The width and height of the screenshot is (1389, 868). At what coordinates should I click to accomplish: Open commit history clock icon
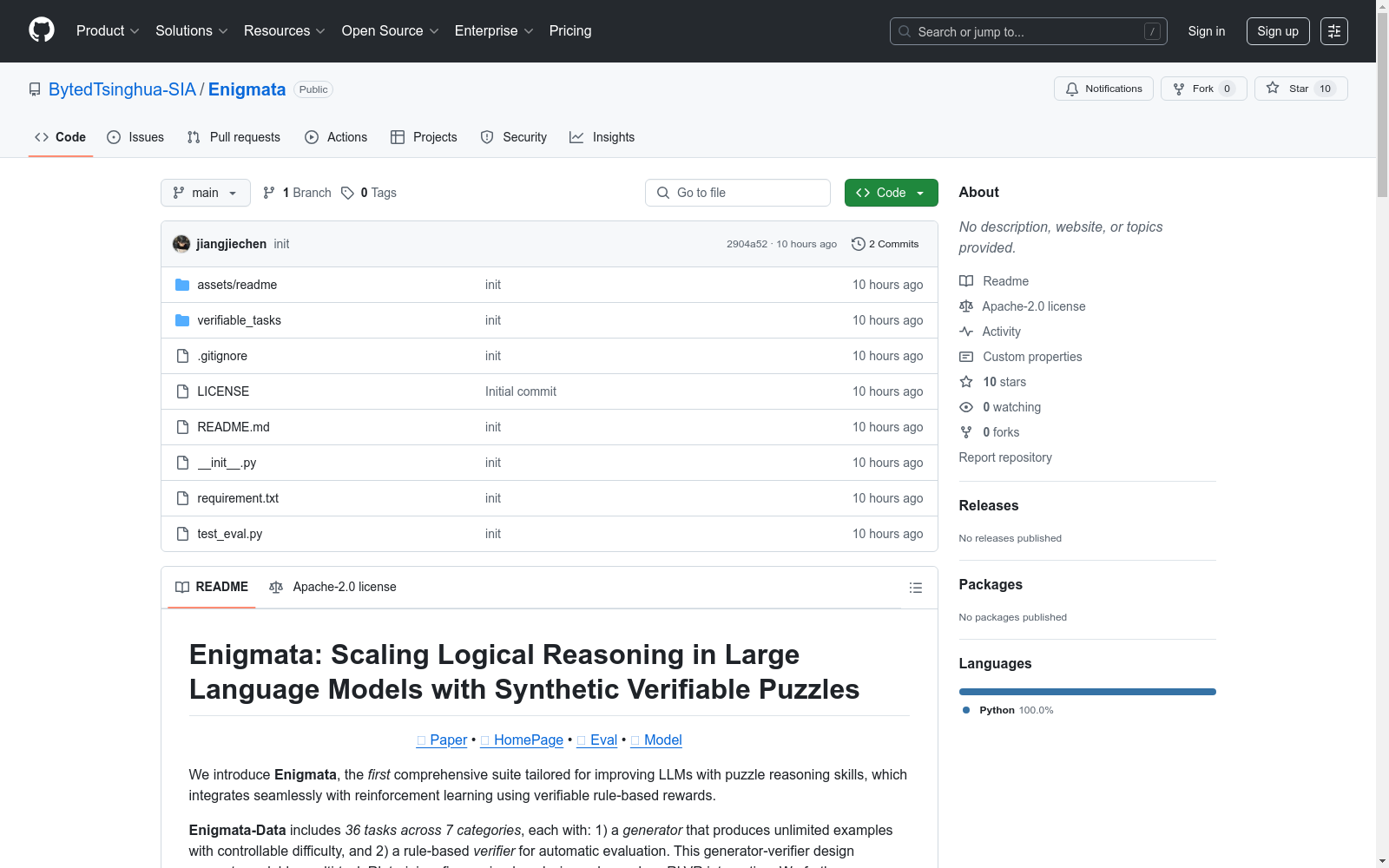(859, 244)
